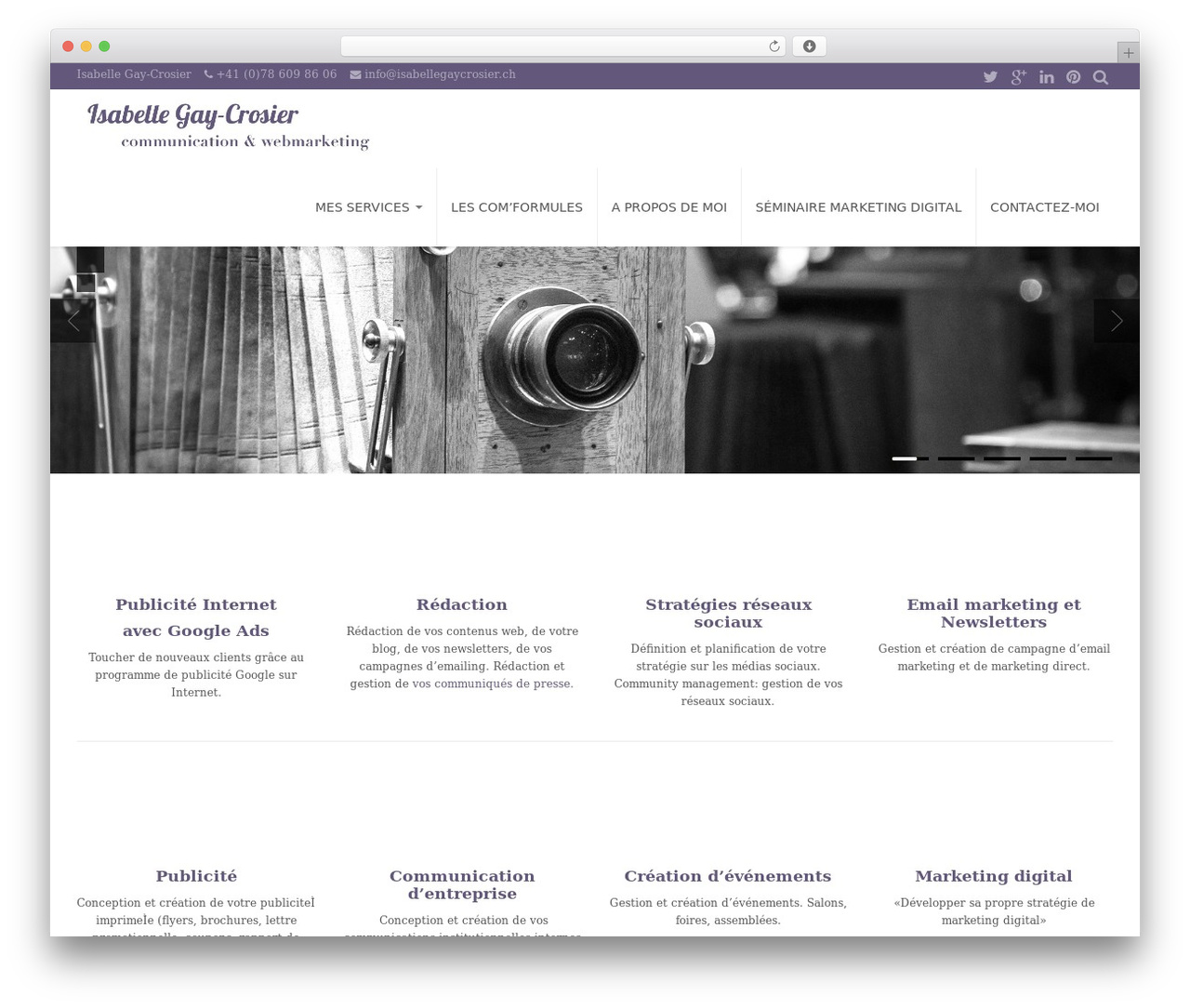
Task: Open Création d'événements heading
Action: point(728,876)
